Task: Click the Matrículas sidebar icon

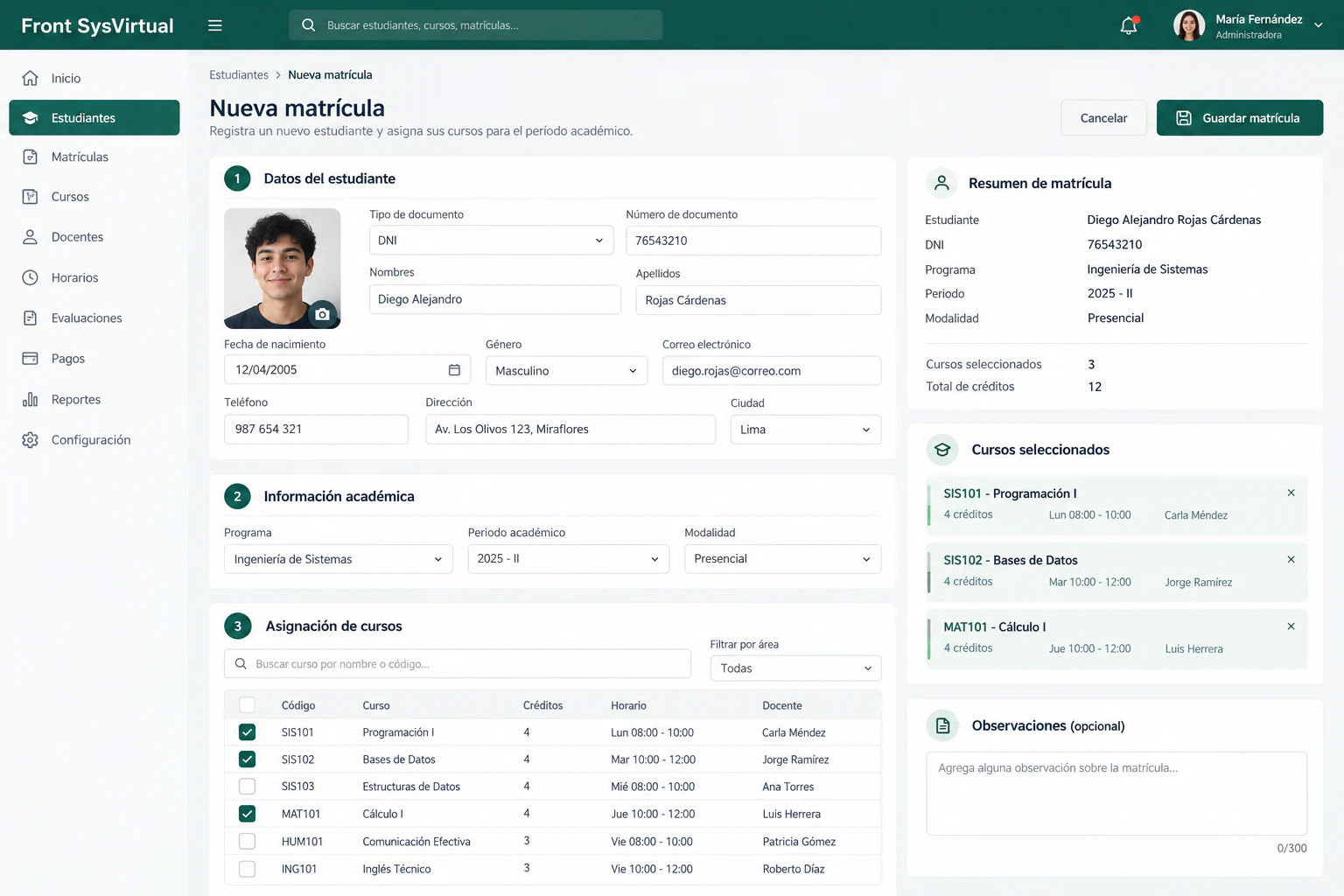Action: coord(31,157)
